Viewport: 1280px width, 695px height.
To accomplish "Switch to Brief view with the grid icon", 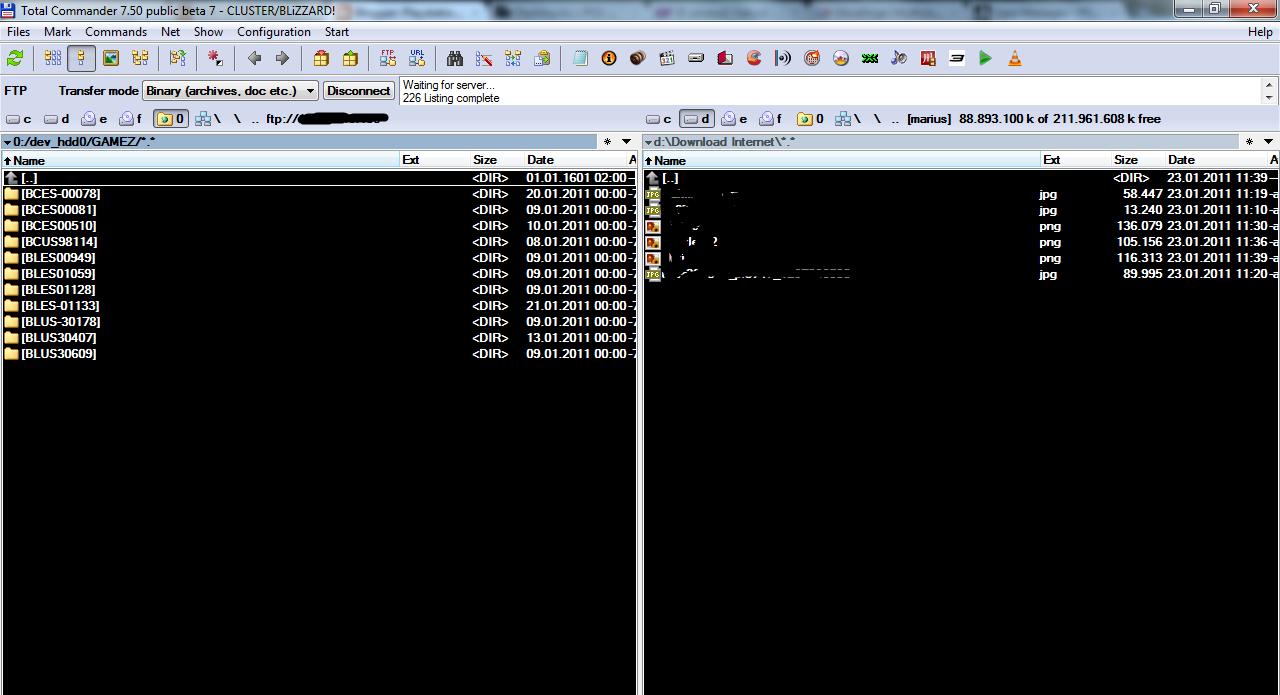I will click(53, 58).
